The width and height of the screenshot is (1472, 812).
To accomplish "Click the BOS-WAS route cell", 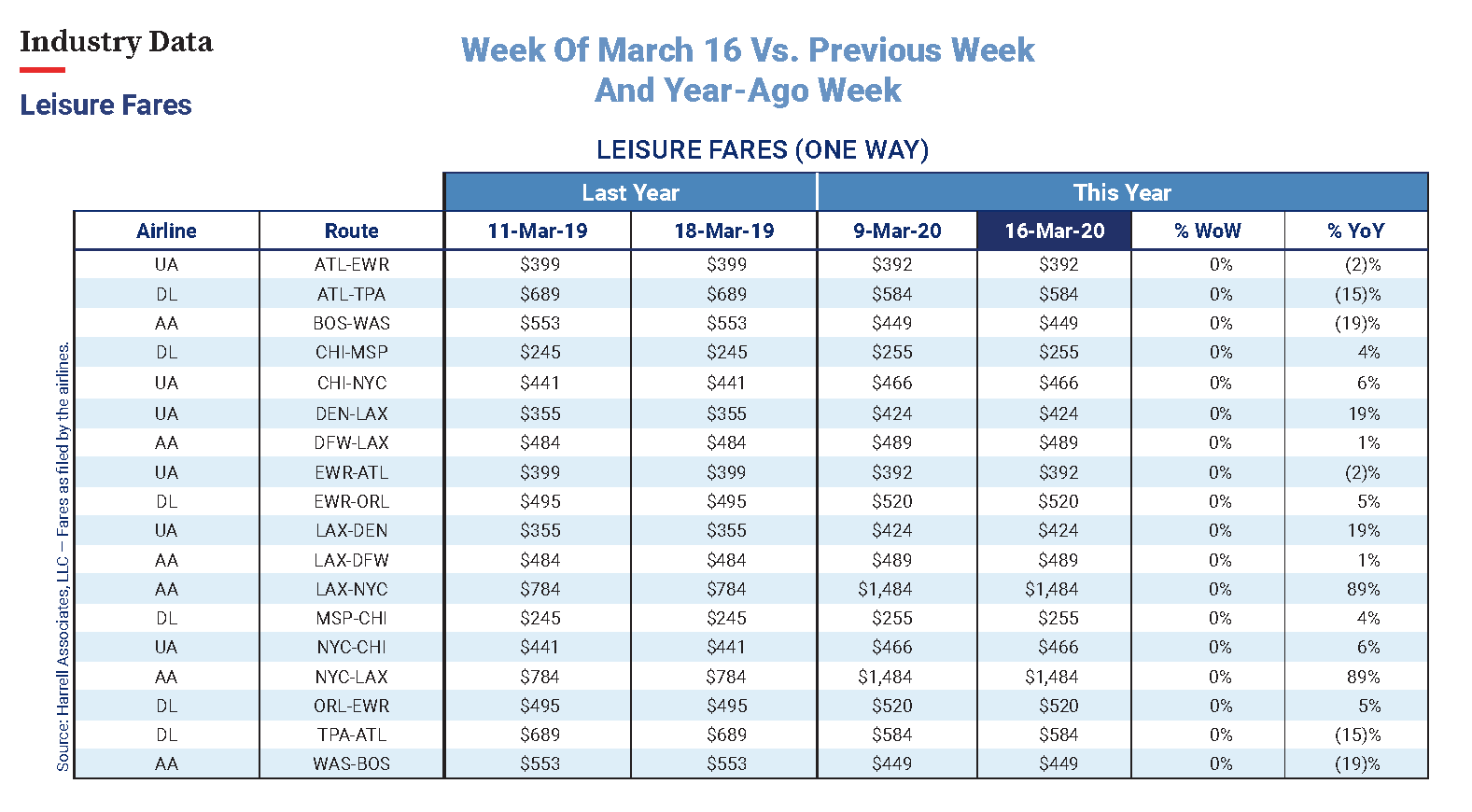I will pyautogui.click(x=352, y=324).
